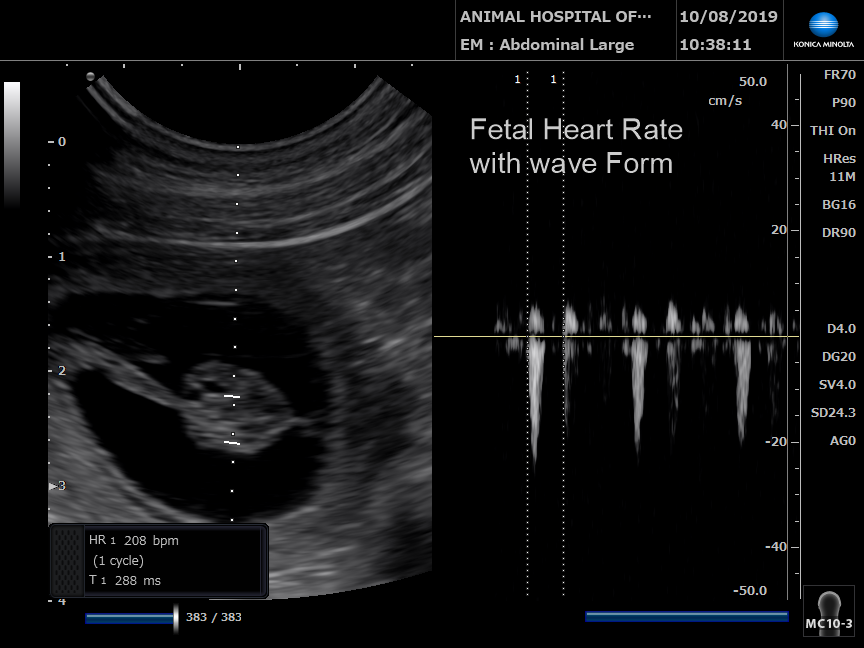This screenshot has width=864, height=648.
Task: Click the SV4.0 sample volume value
Action: tap(838, 385)
